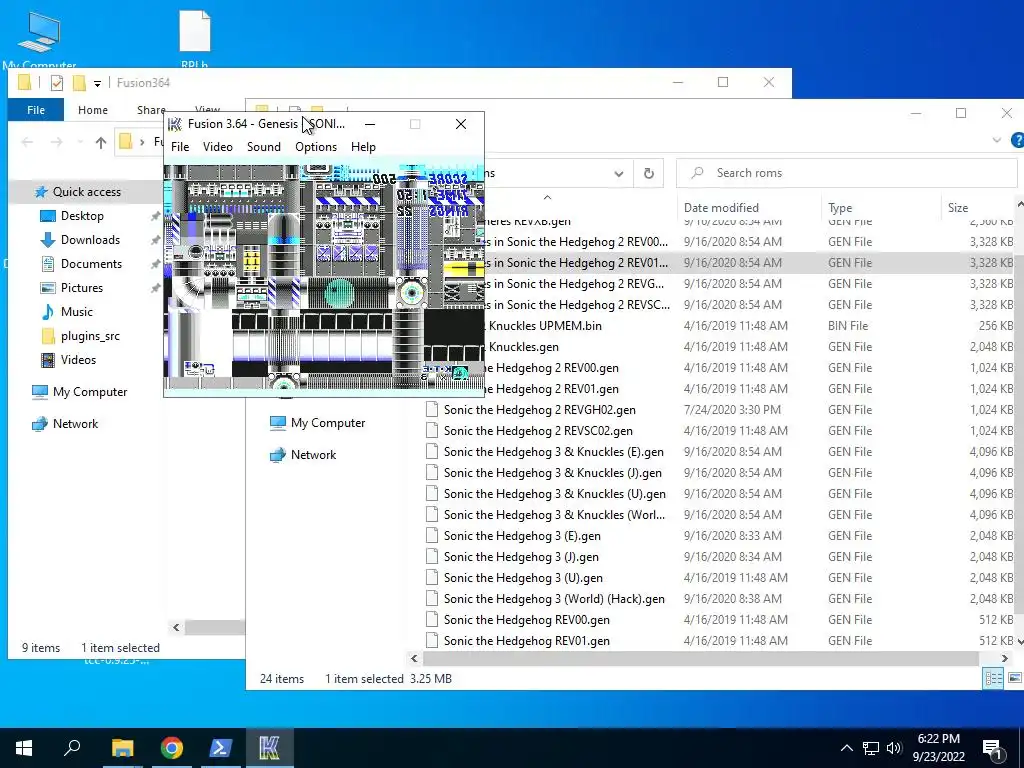Open the Downloads folder in Quick access
This screenshot has height=768, width=1024.
pos(90,240)
